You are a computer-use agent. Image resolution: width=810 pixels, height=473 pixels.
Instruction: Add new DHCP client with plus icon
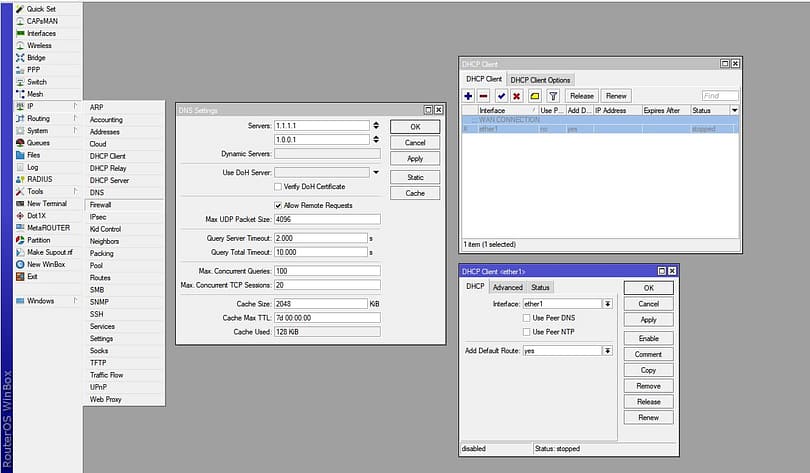click(468, 96)
